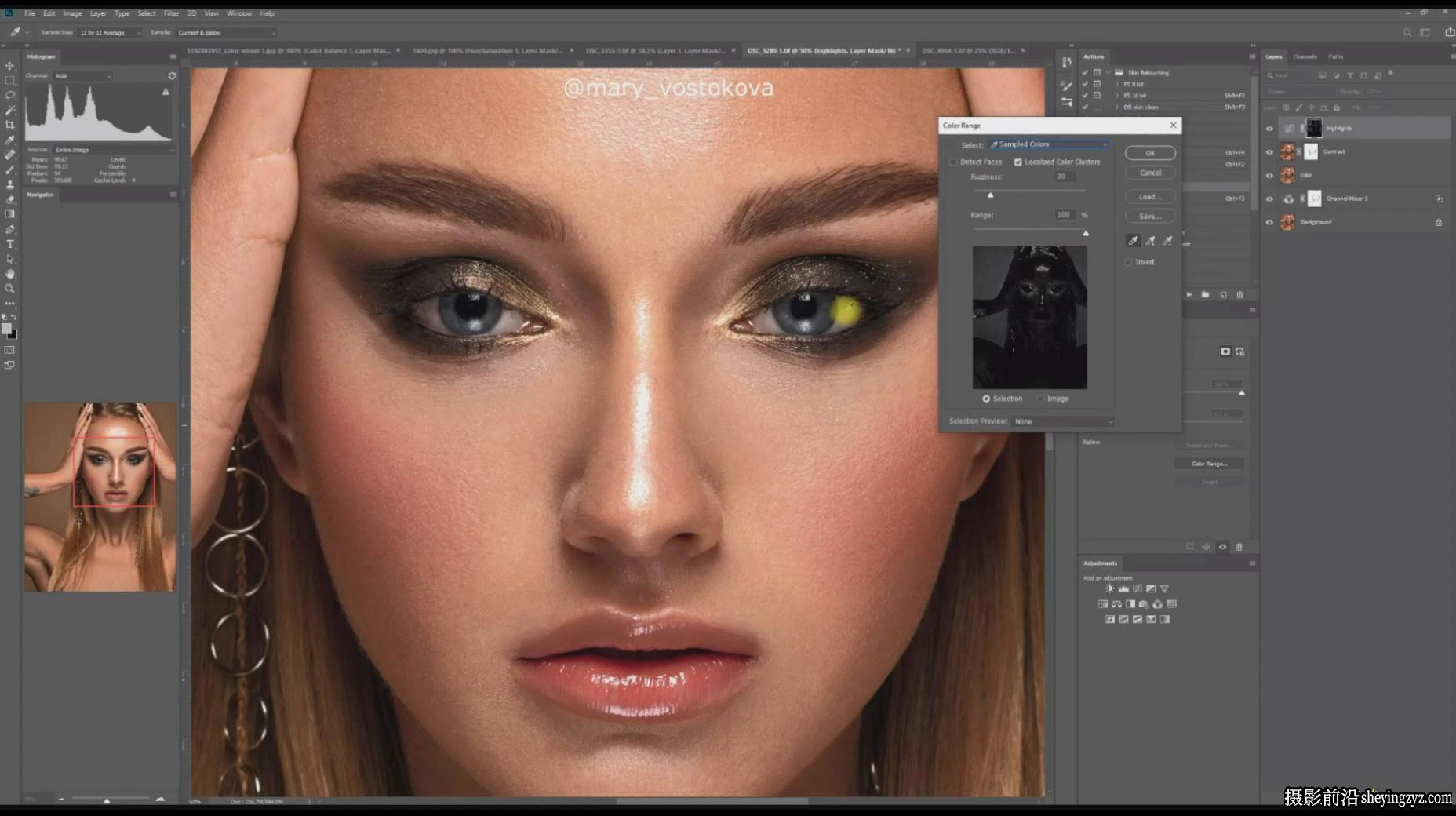The height and width of the screenshot is (816, 1456).
Task: Select the highlights layer mask thumbnail
Action: coord(1313,129)
